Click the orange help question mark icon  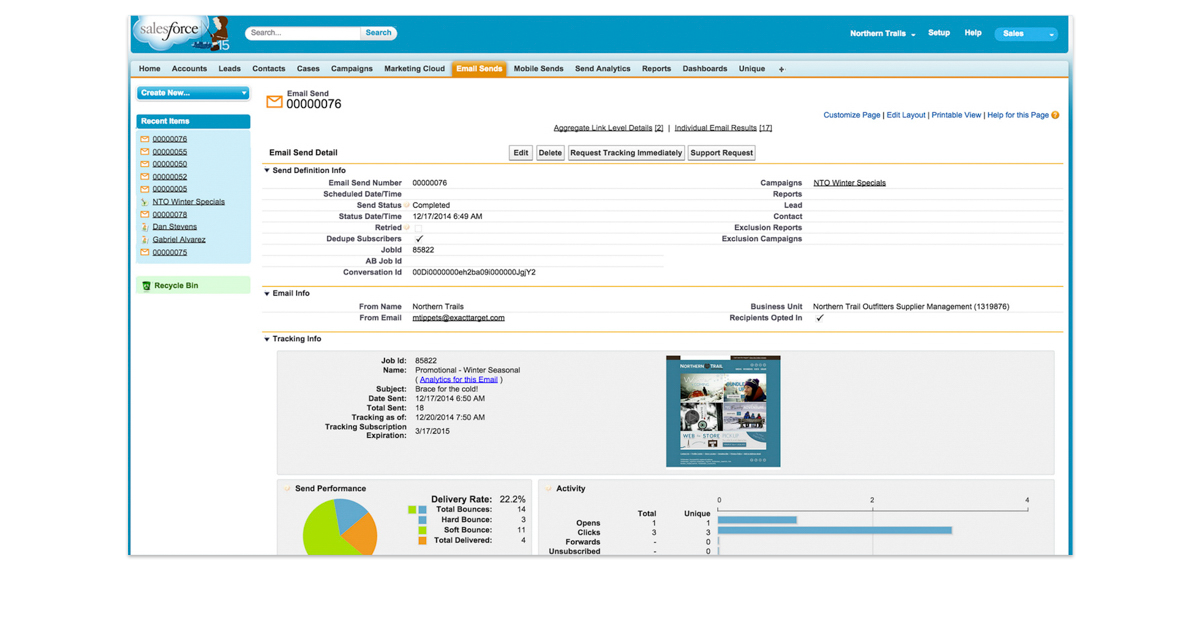(1055, 115)
